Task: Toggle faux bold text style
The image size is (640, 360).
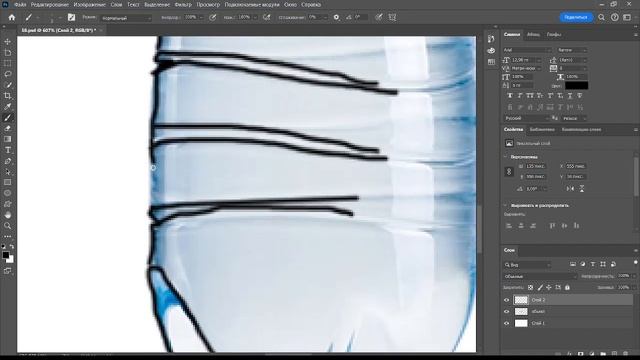Action: (510, 96)
